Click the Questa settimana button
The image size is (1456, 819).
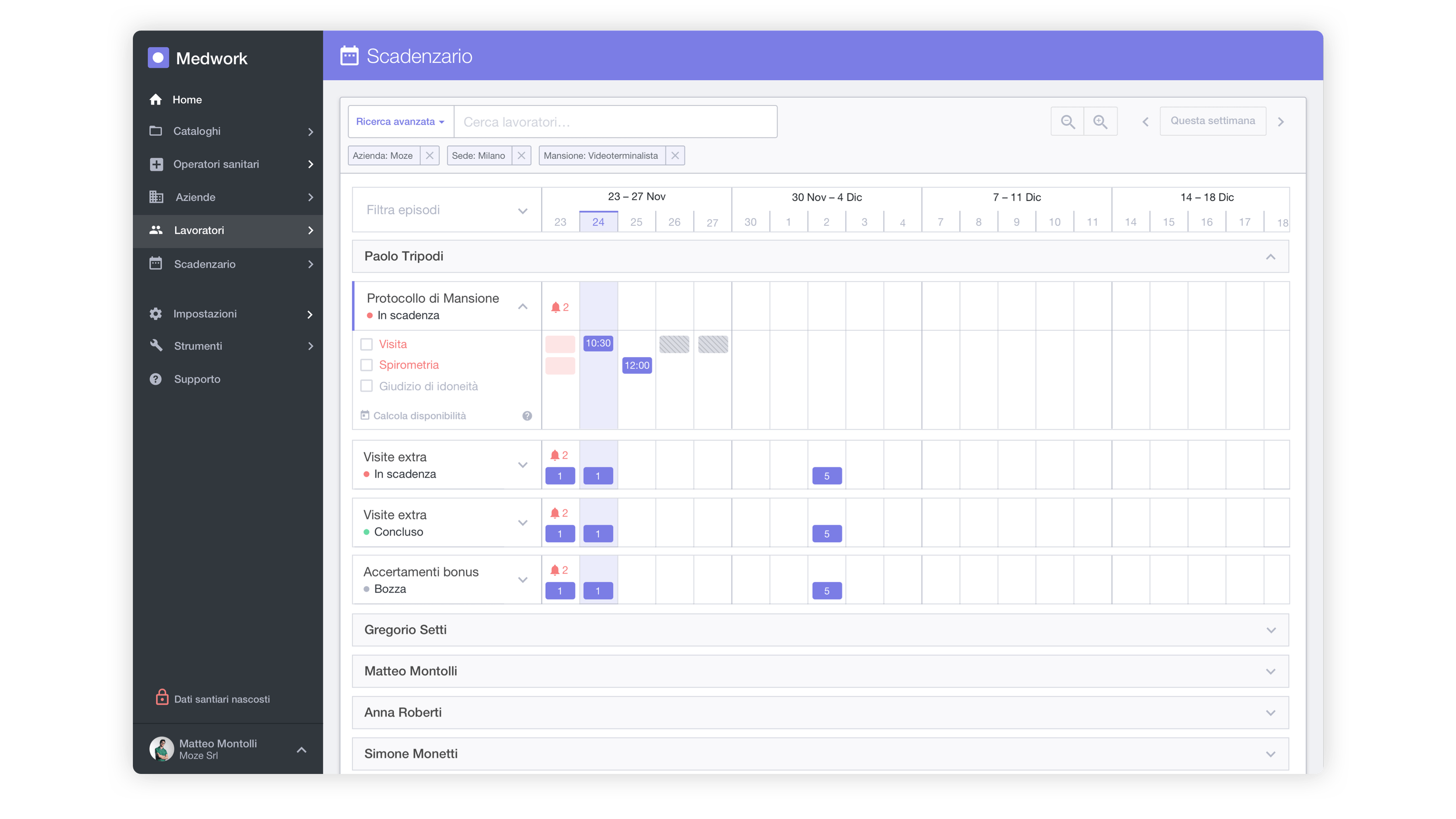(x=1213, y=121)
